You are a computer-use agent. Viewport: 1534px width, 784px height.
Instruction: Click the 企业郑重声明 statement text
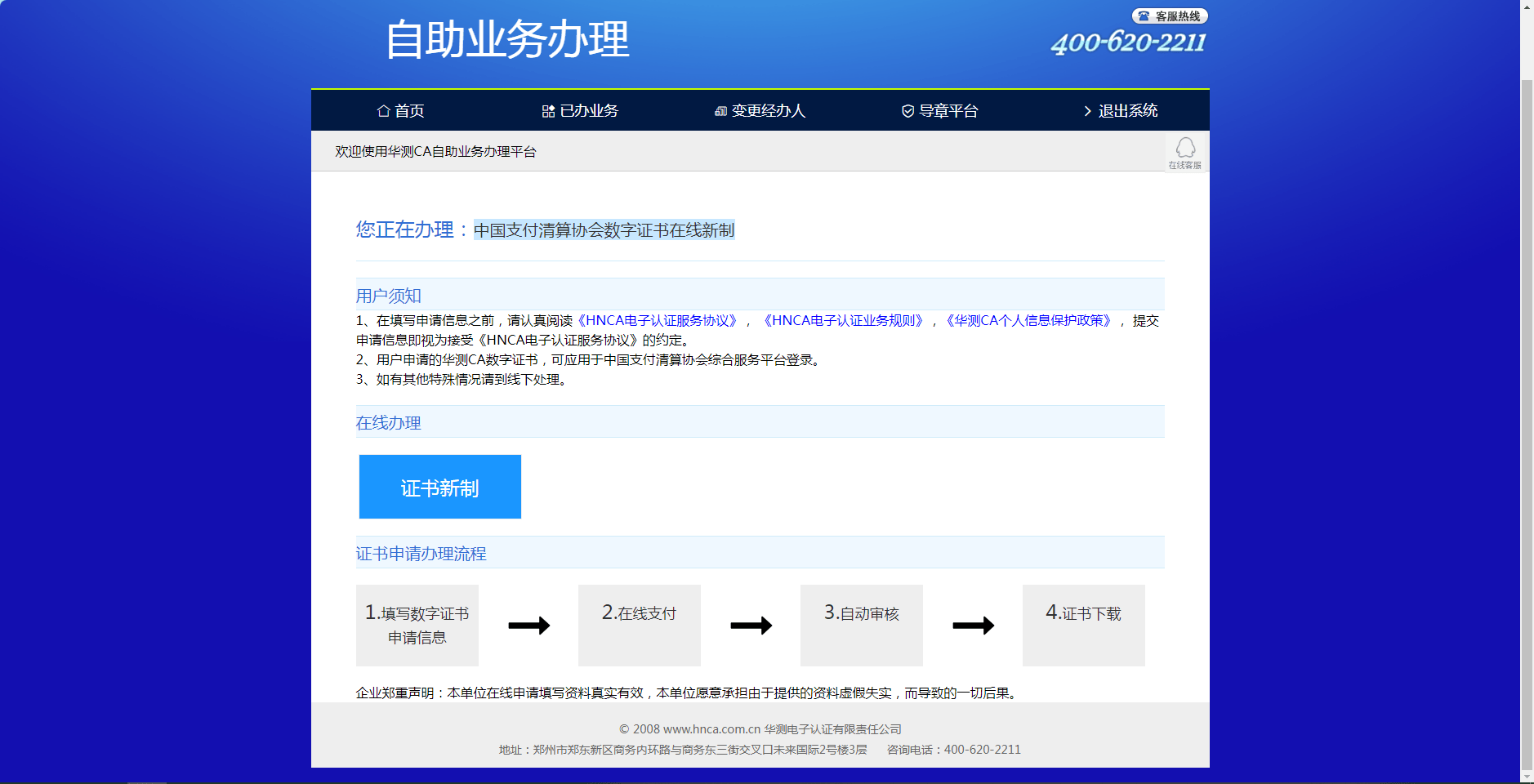[x=688, y=693]
